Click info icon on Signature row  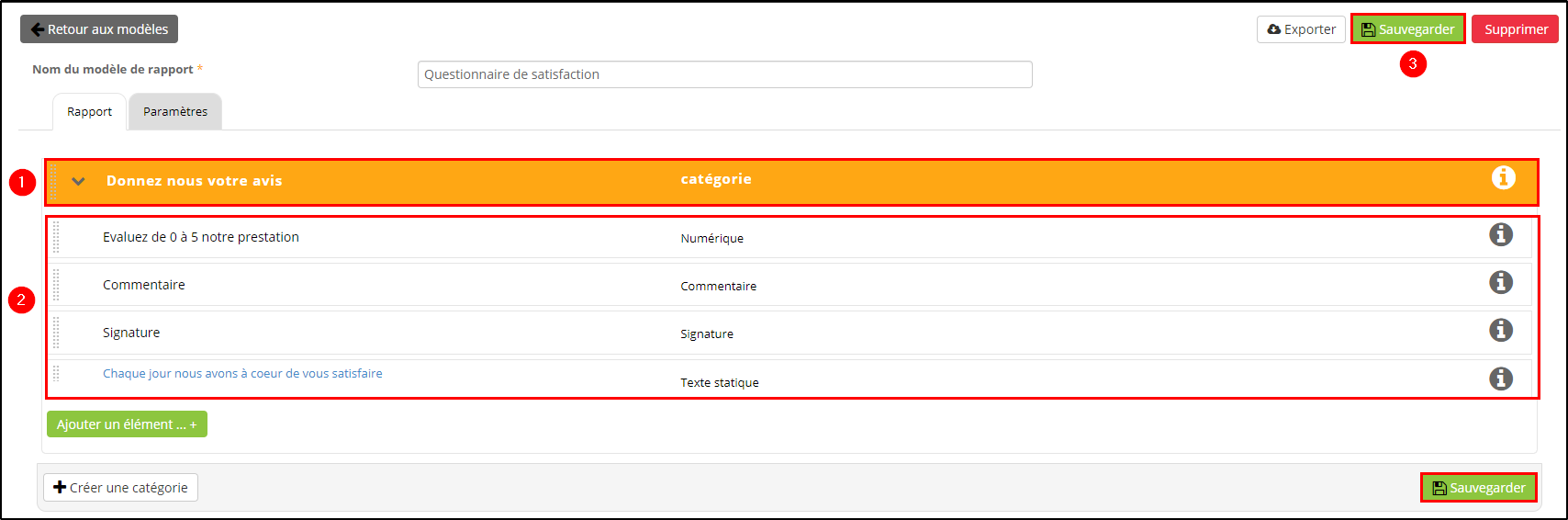click(x=1501, y=330)
